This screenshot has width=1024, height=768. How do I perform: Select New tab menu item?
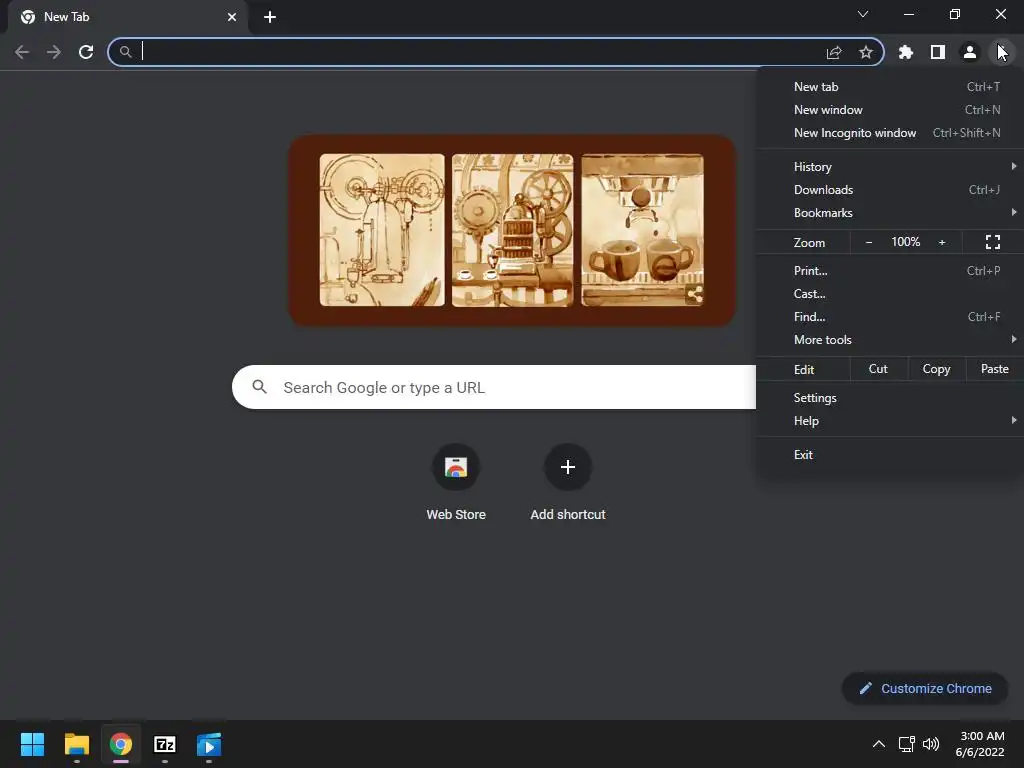889,87
